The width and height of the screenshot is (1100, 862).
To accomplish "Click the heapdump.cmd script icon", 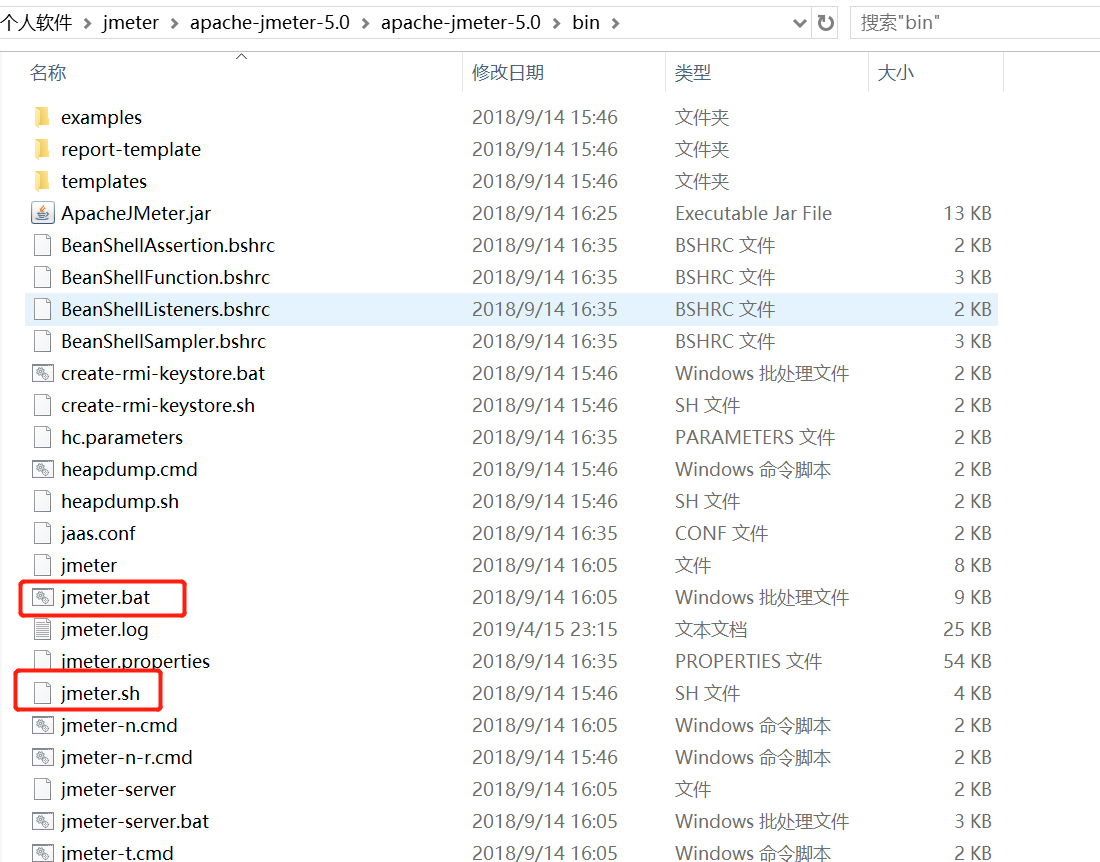I will pyautogui.click(x=42, y=469).
